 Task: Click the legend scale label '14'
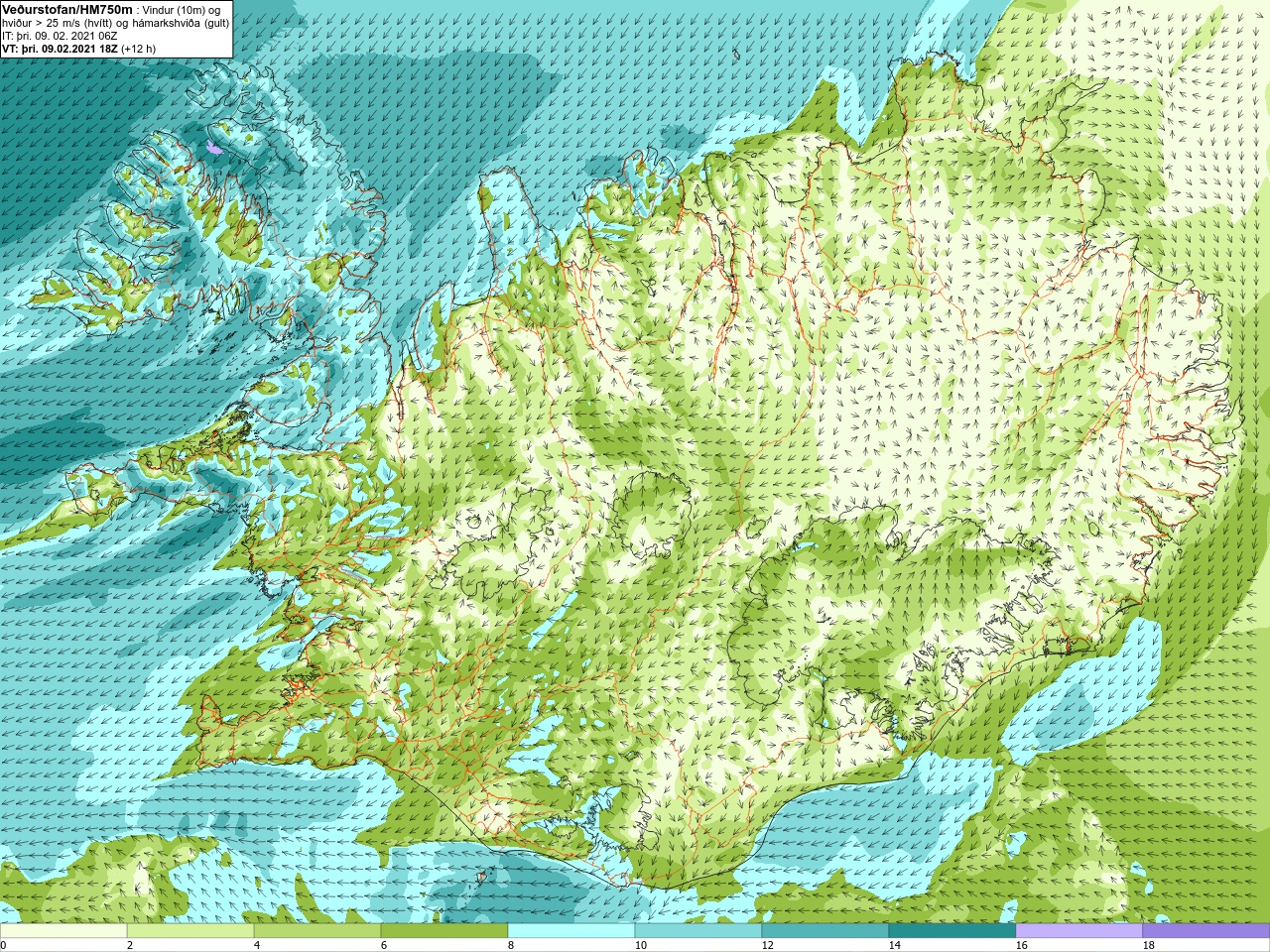coord(894,945)
